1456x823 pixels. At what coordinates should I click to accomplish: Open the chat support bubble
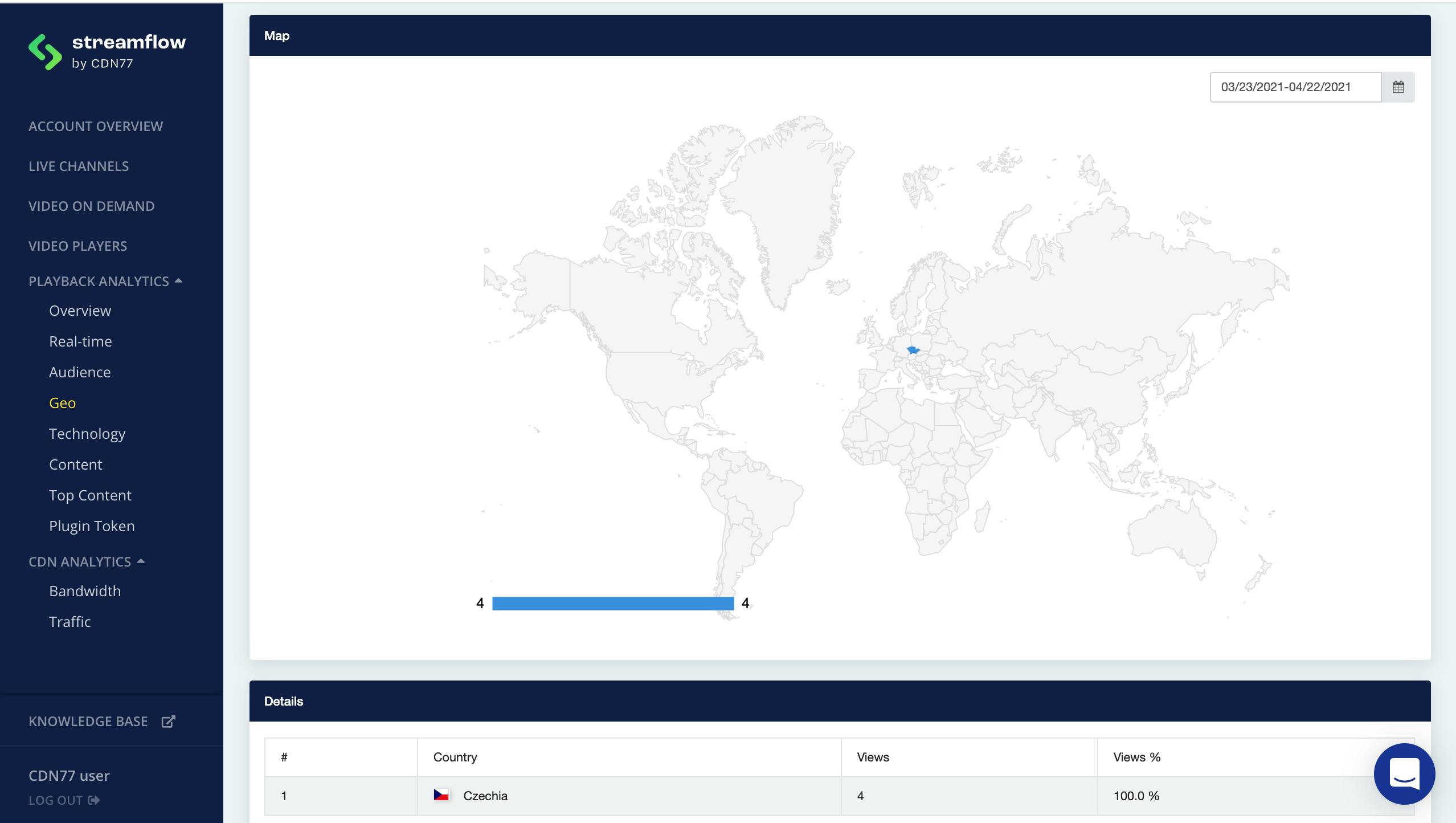tap(1404, 773)
